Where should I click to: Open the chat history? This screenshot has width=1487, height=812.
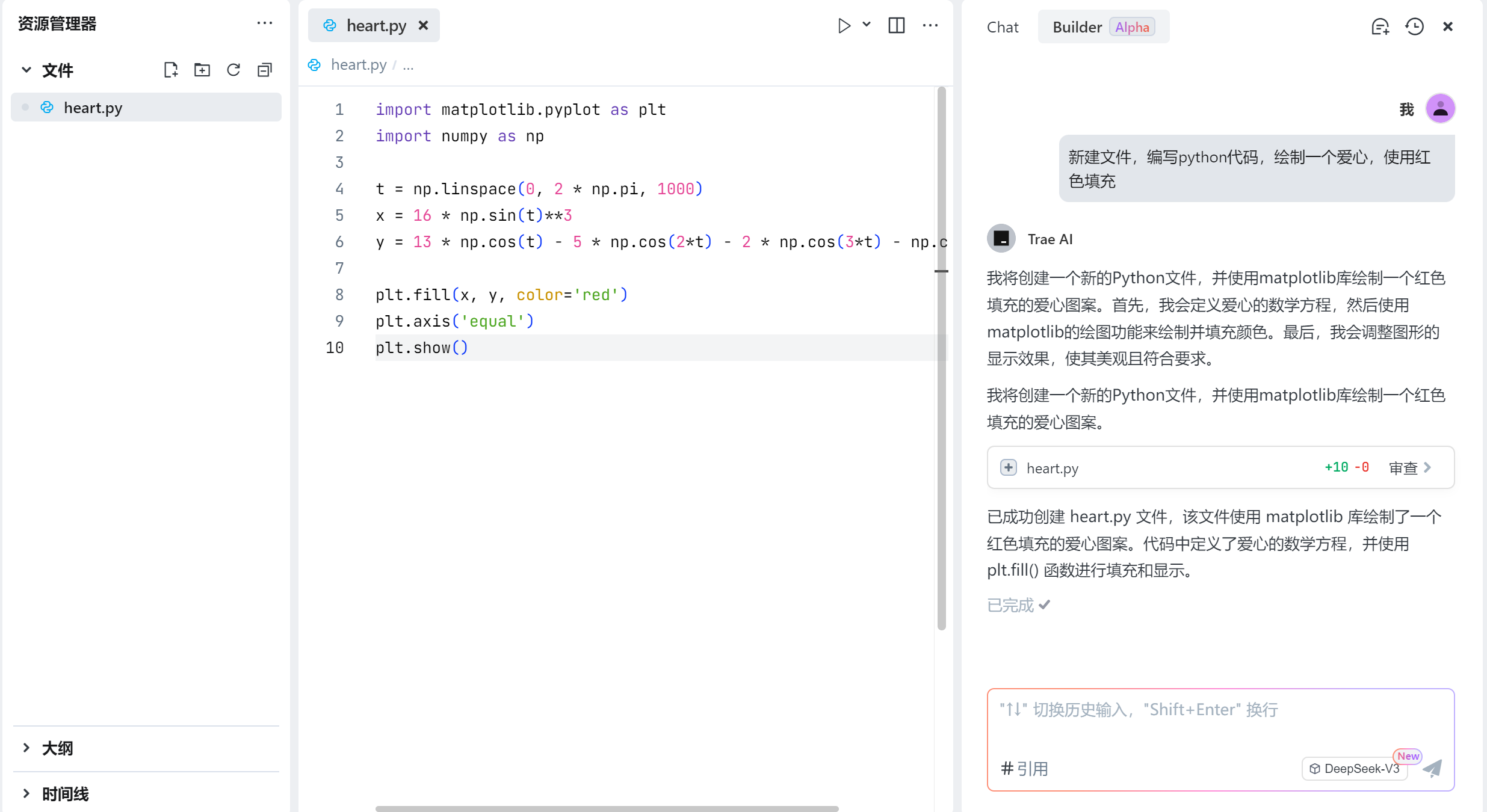(1414, 26)
